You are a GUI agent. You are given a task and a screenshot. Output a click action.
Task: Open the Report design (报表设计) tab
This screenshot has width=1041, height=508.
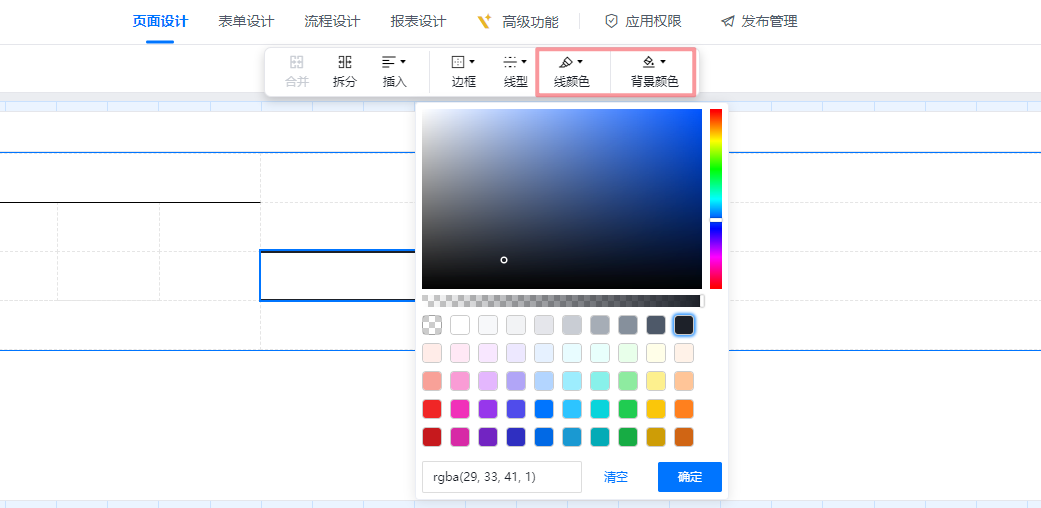pos(418,21)
